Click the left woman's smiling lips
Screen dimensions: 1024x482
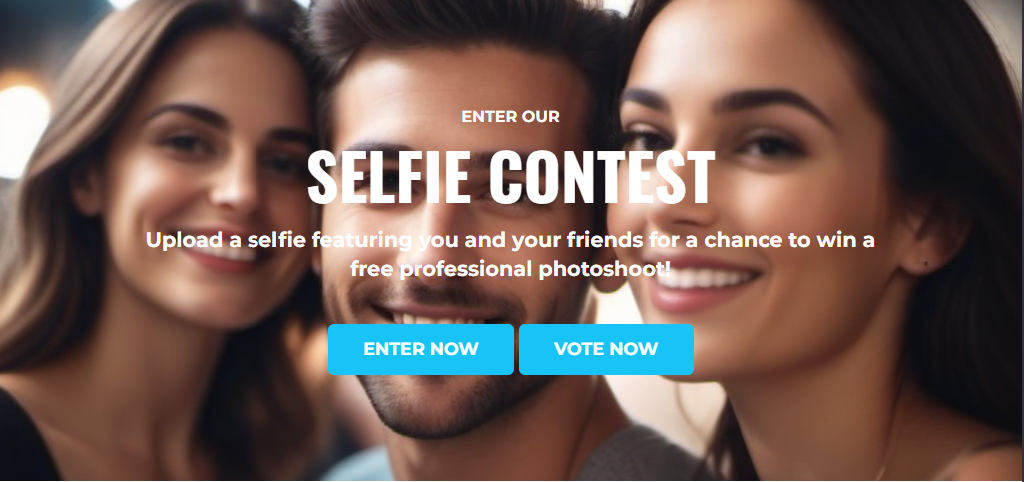pyautogui.click(x=229, y=257)
